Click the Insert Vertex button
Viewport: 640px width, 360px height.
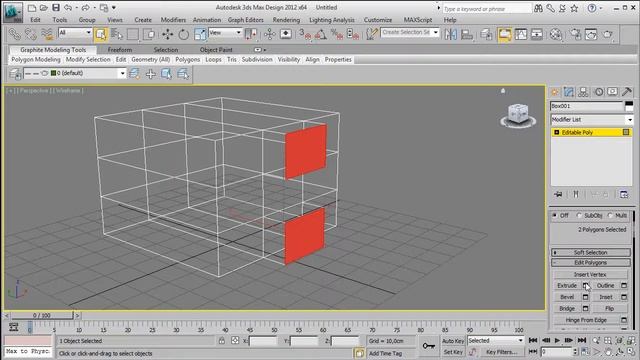click(x=590, y=275)
